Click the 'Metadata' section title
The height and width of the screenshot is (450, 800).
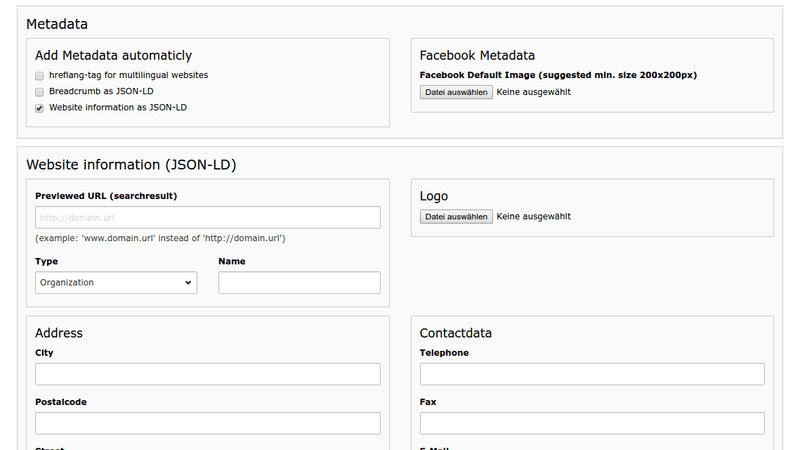57,24
